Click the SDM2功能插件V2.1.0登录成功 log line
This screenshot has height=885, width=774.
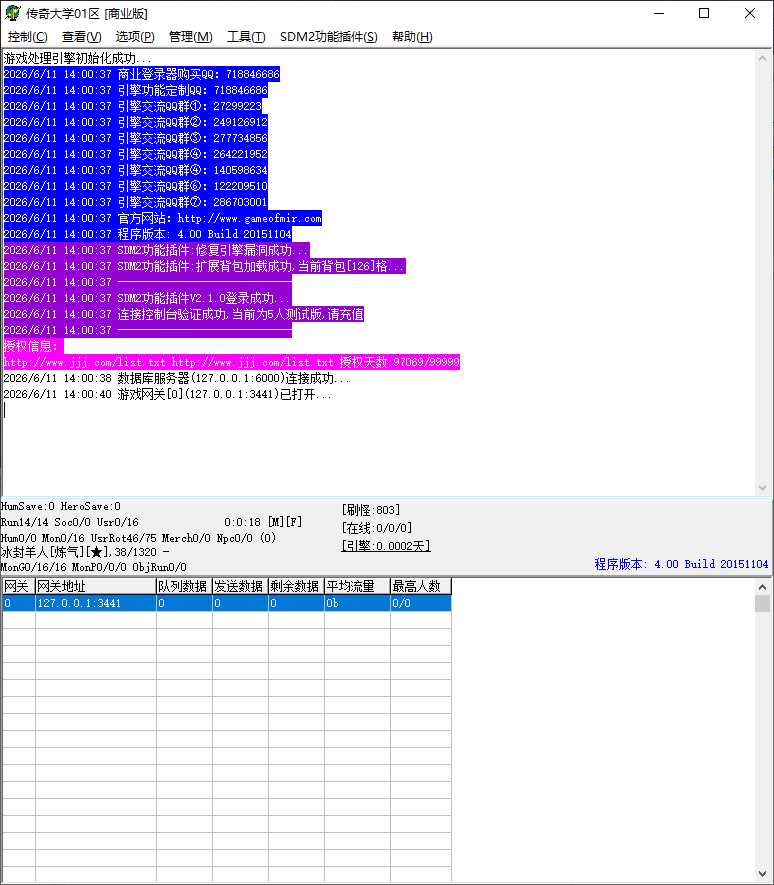pos(147,298)
